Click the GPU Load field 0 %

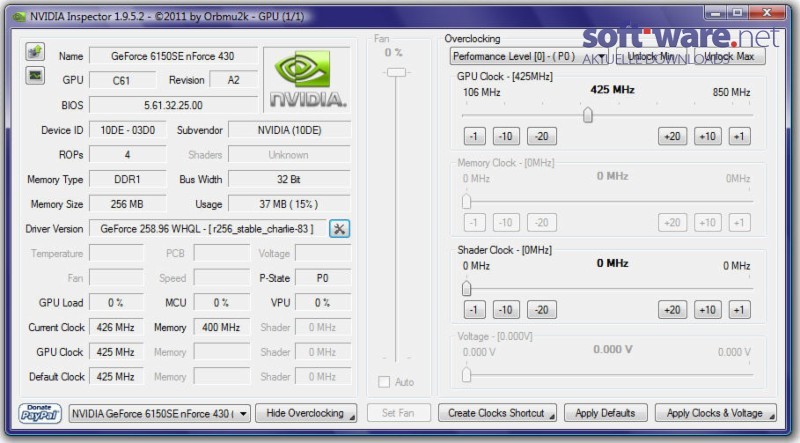coord(116,303)
